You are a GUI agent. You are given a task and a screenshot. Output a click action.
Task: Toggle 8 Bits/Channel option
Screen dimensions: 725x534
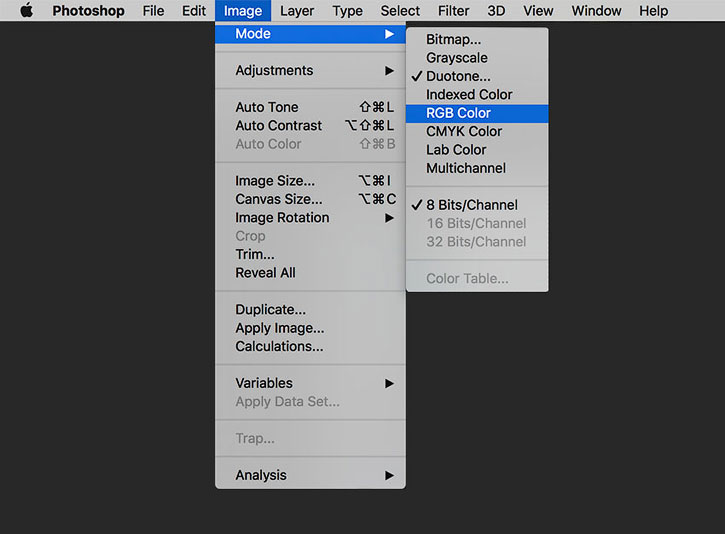coord(477,205)
